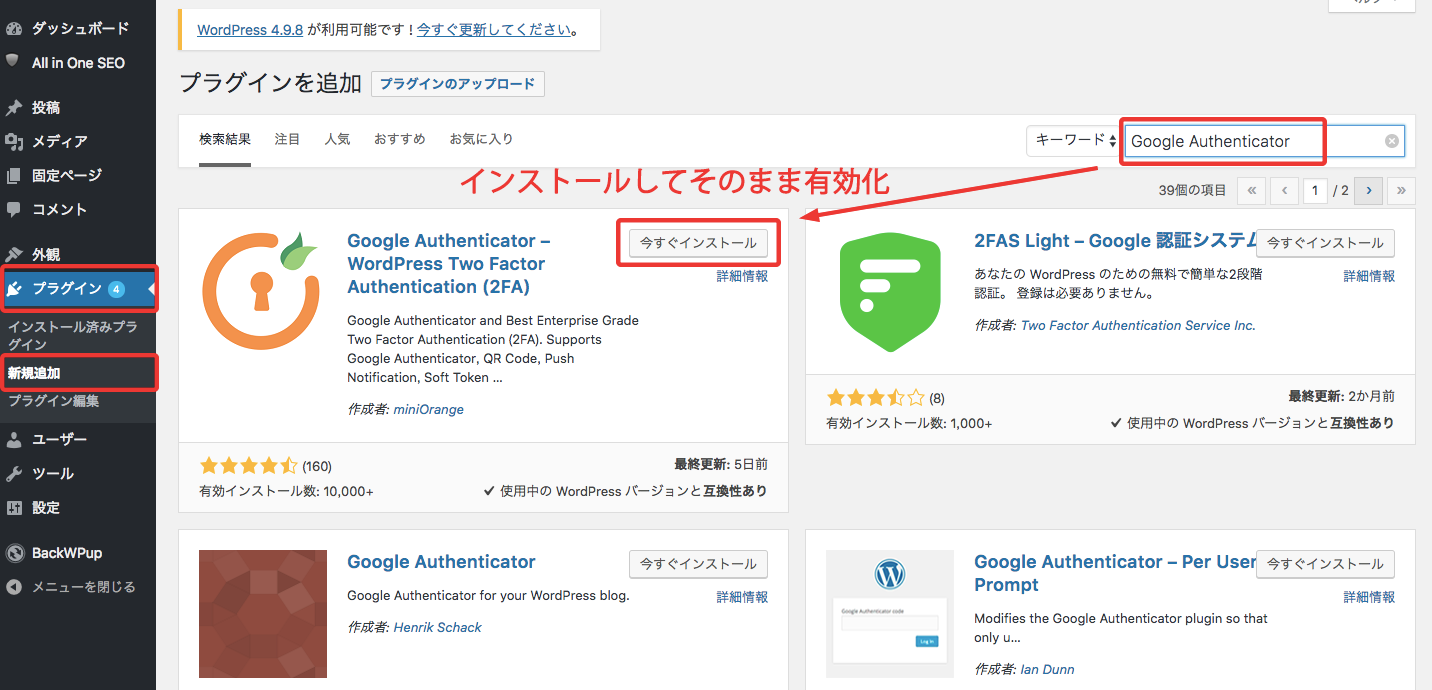
Task: Collapse the sidebar with メニューを閉じる
Action: click(82, 587)
